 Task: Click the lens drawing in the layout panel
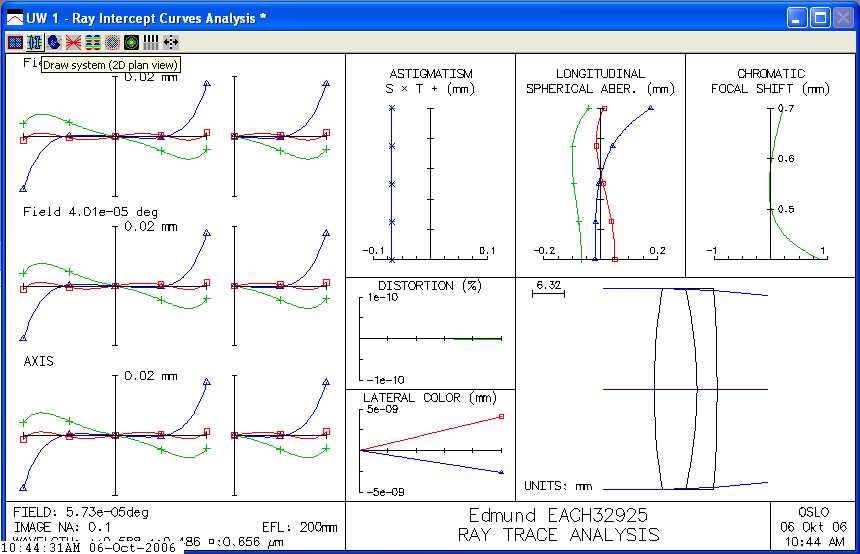coord(686,388)
